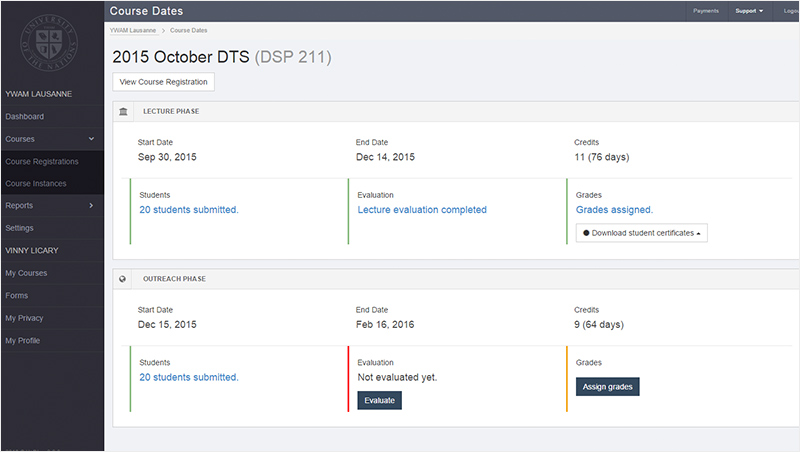Click the Outreach Phase globe icon
This screenshot has width=800, height=452.
(123, 279)
